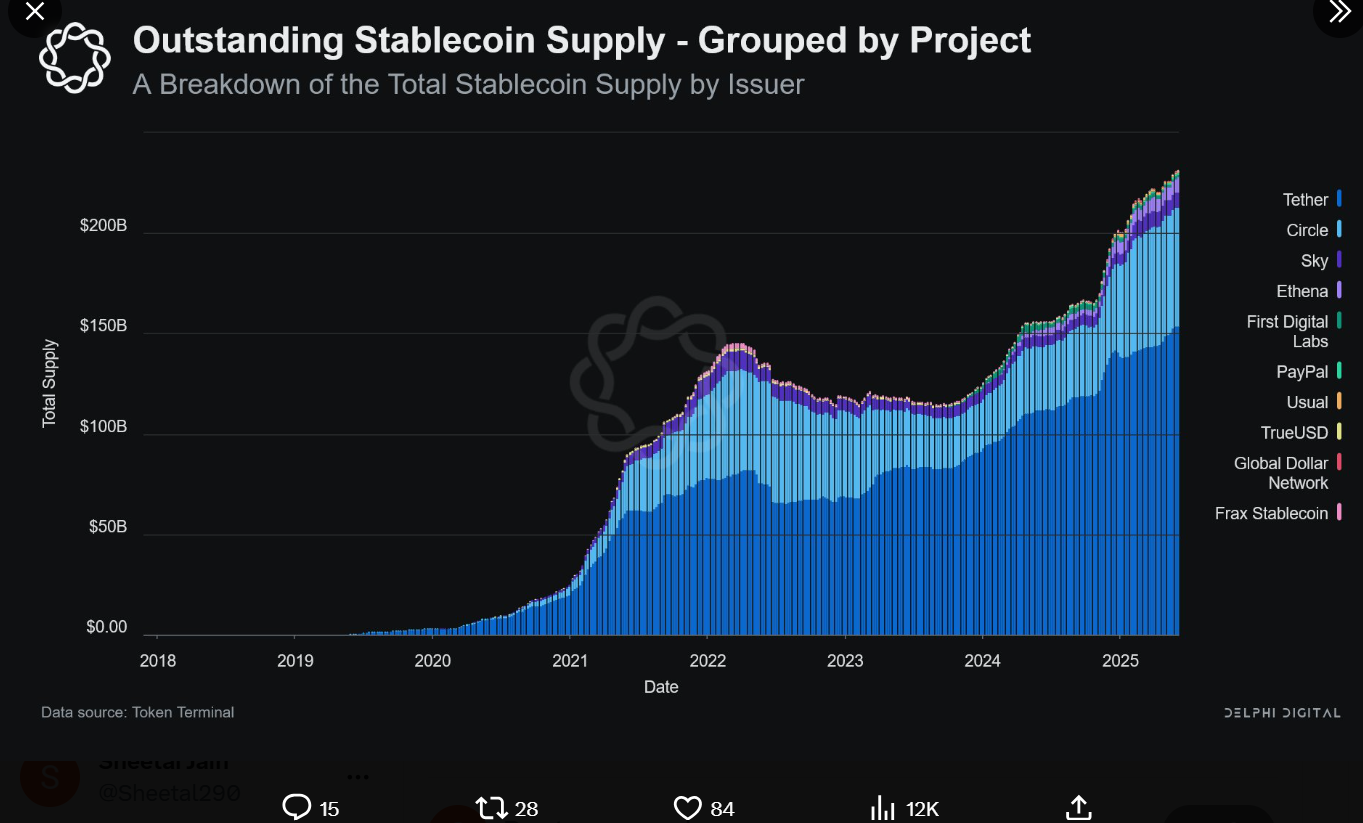1363x823 pixels.
Task: Click the $200B label on y-axis
Action: pos(103,226)
